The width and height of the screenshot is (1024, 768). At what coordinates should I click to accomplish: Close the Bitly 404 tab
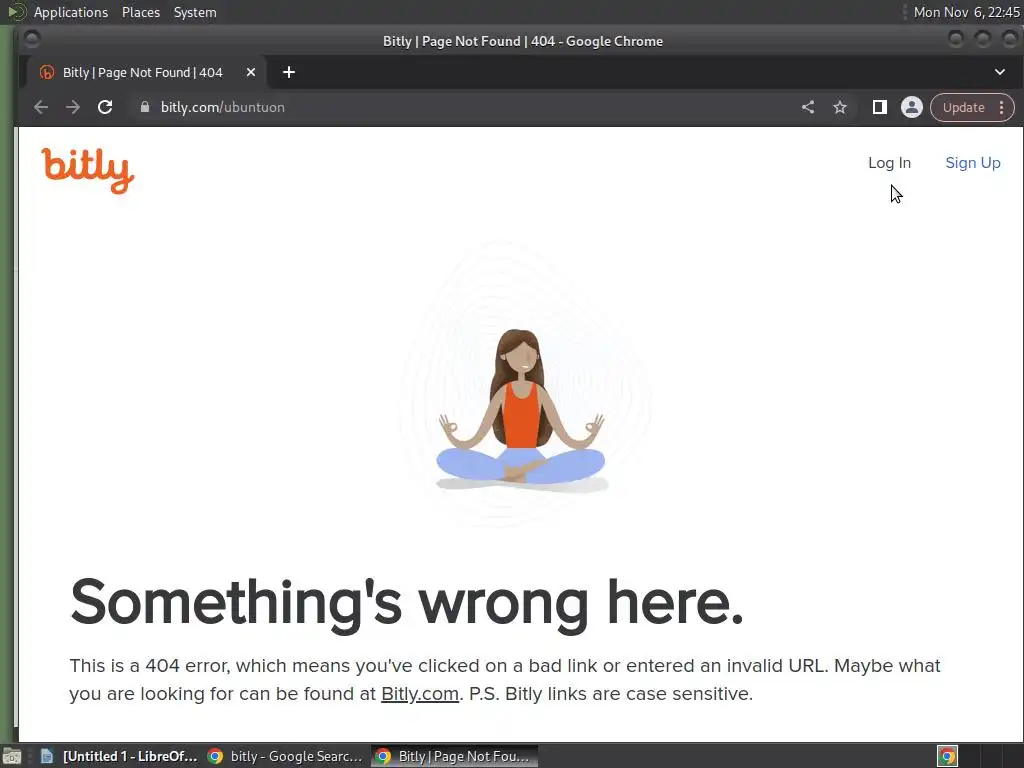[251, 72]
